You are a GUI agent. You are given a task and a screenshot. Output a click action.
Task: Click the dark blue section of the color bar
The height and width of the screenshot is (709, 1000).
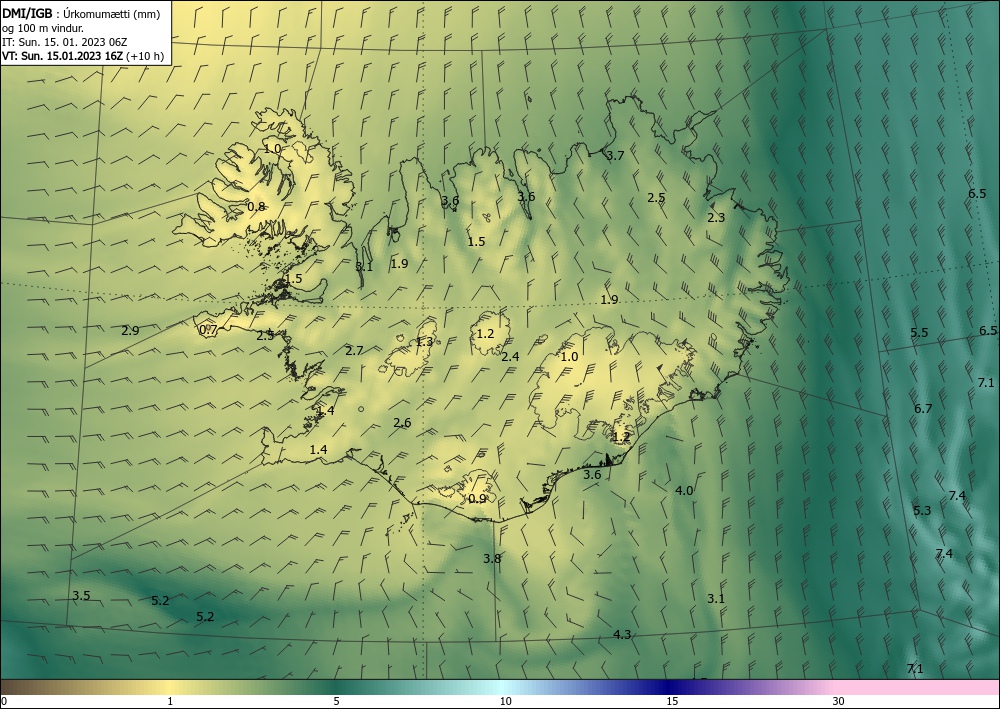coord(670,687)
